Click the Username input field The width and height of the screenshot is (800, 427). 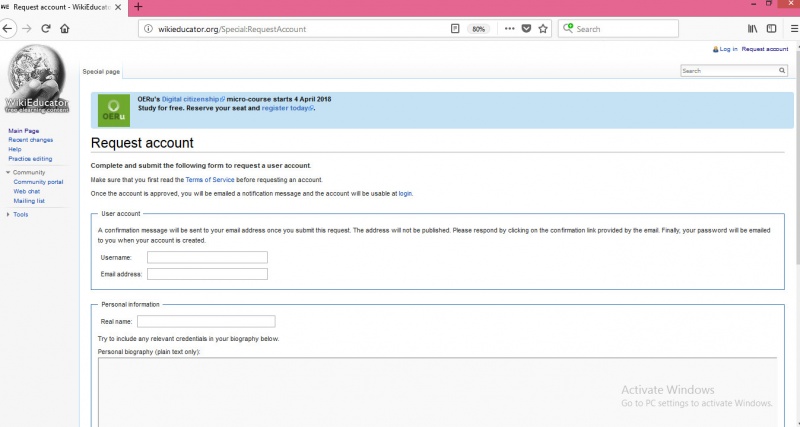[207, 257]
